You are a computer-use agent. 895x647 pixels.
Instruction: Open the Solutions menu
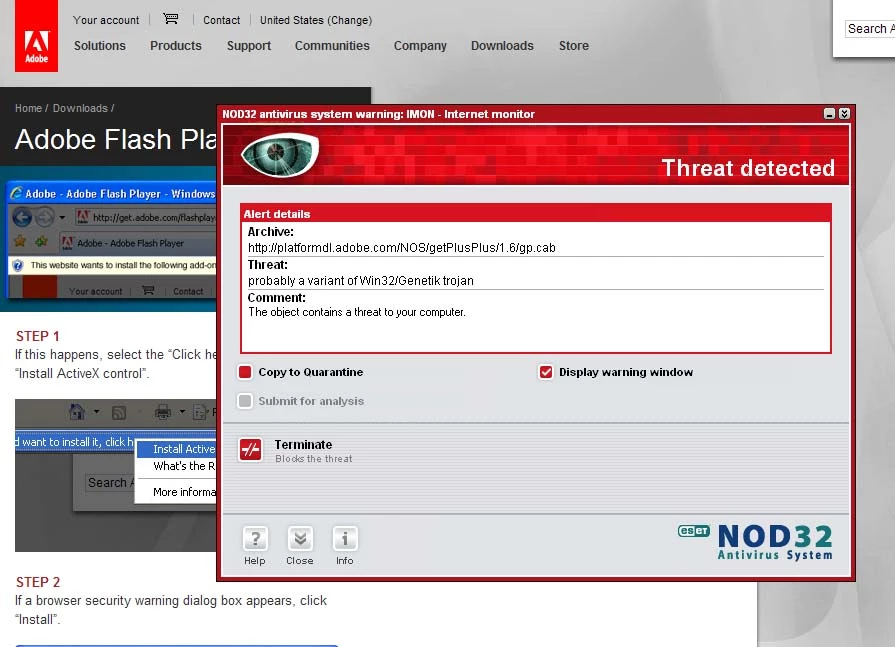100,46
